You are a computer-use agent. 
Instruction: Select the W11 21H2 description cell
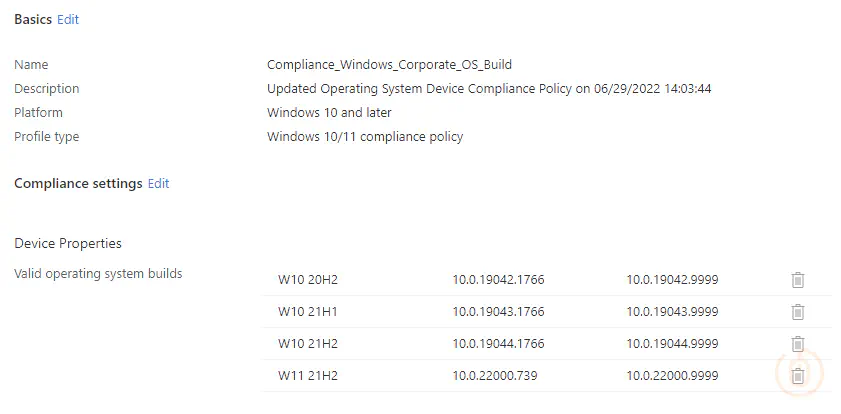(308, 375)
